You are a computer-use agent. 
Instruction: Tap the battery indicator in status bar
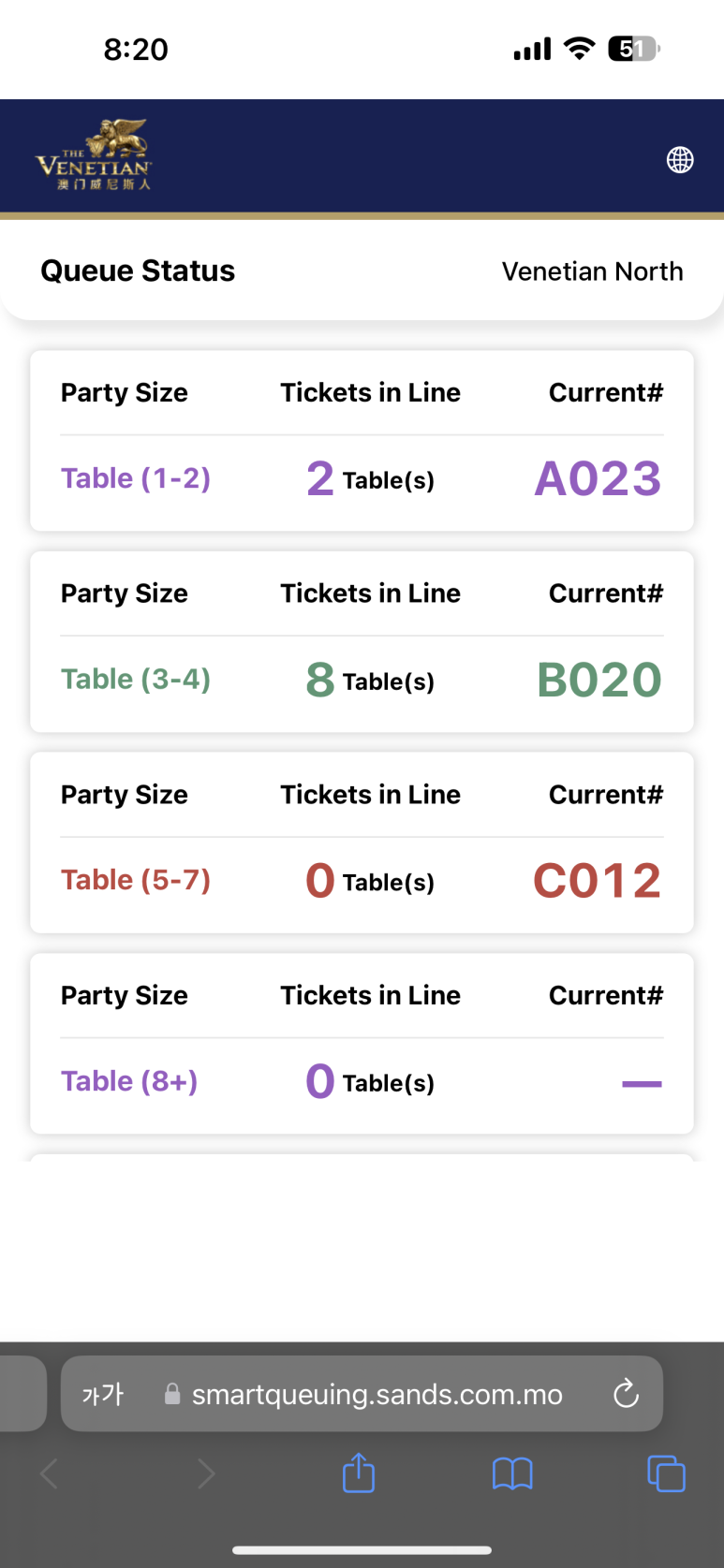click(x=634, y=49)
